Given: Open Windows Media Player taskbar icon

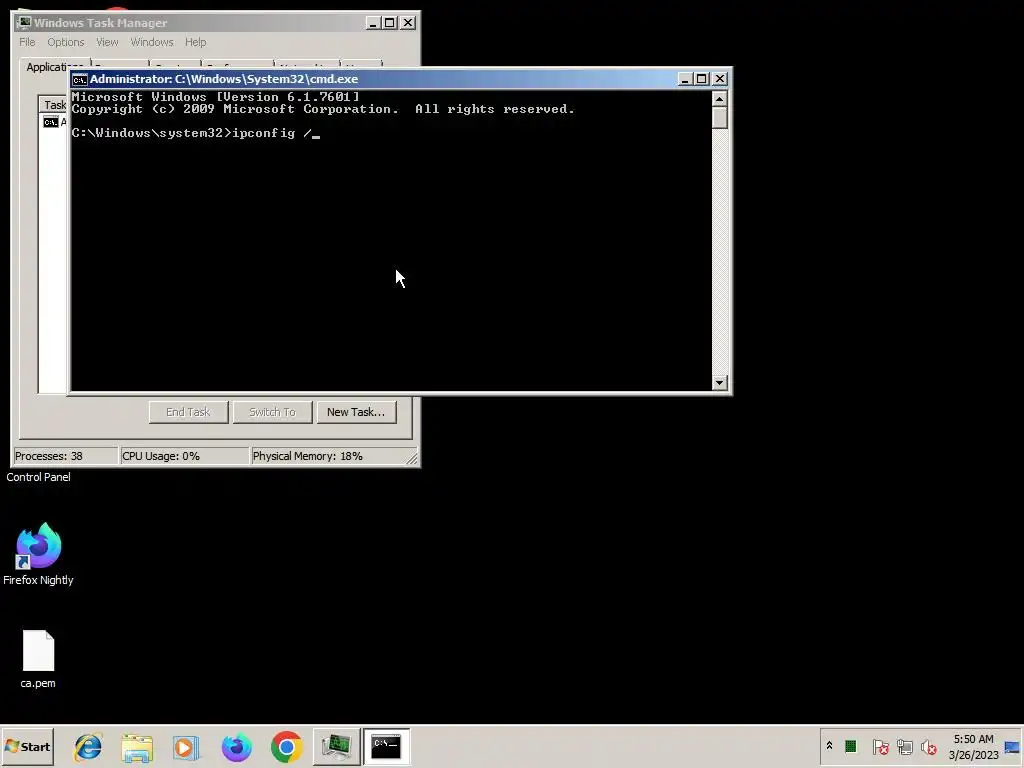Looking at the screenshot, I should point(186,746).
